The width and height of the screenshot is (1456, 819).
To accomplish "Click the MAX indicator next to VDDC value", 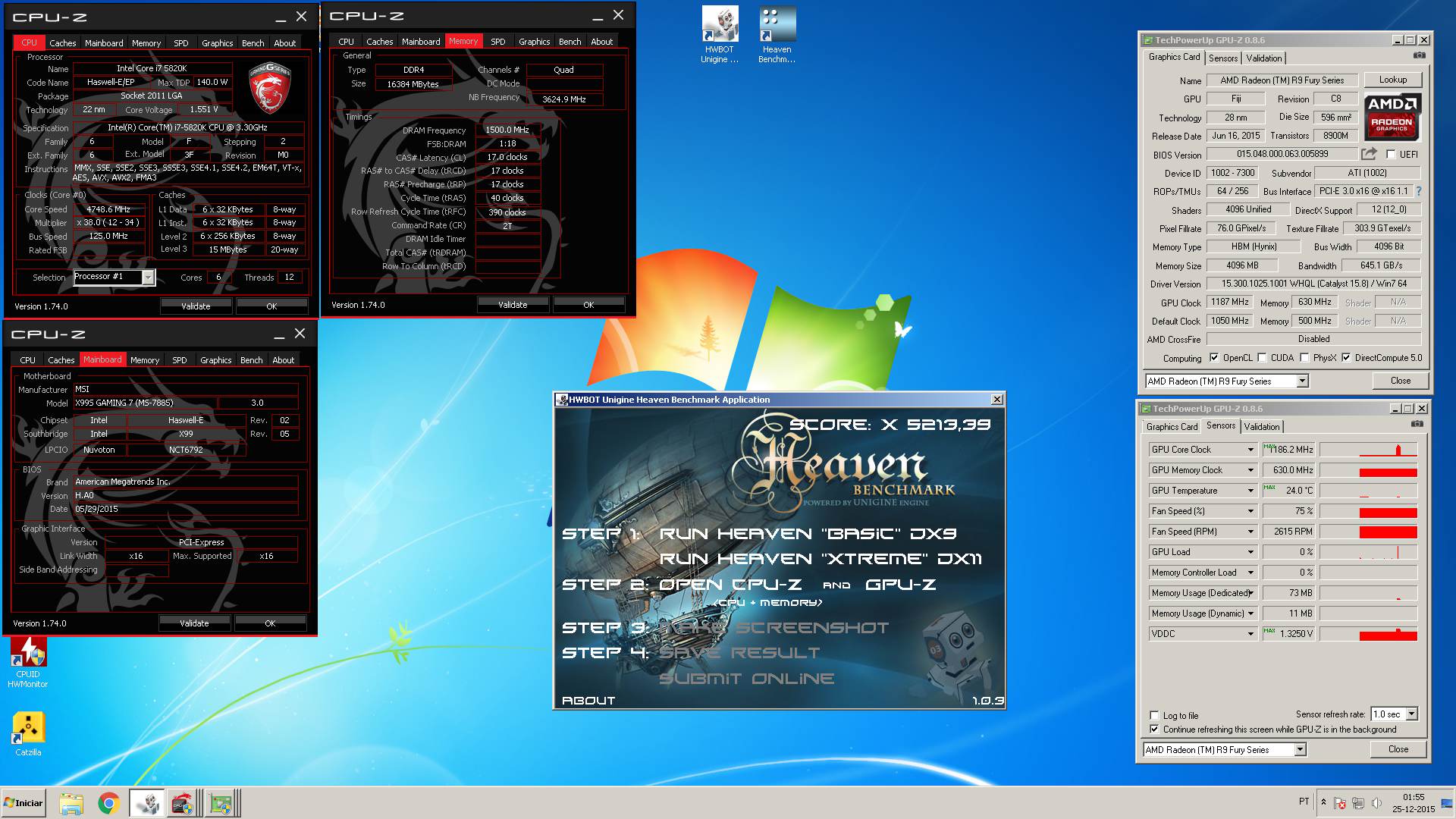I will click(1269, 631).
